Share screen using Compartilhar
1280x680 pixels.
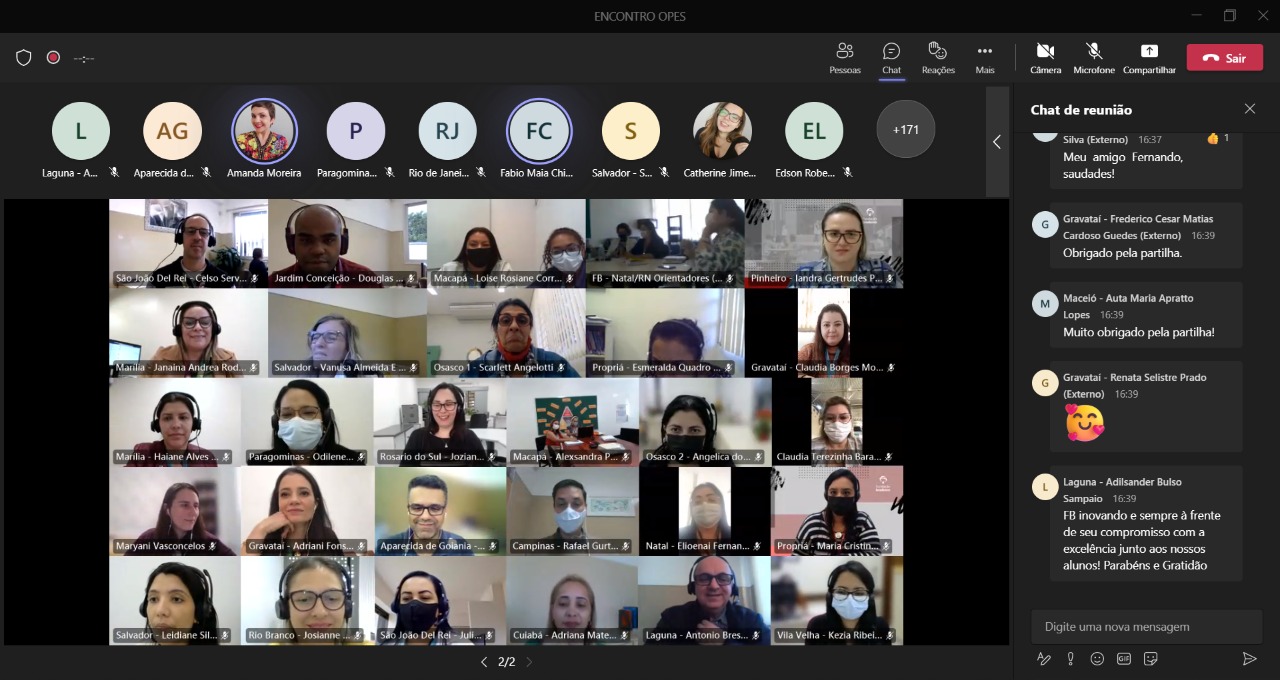click(1149, 58)
